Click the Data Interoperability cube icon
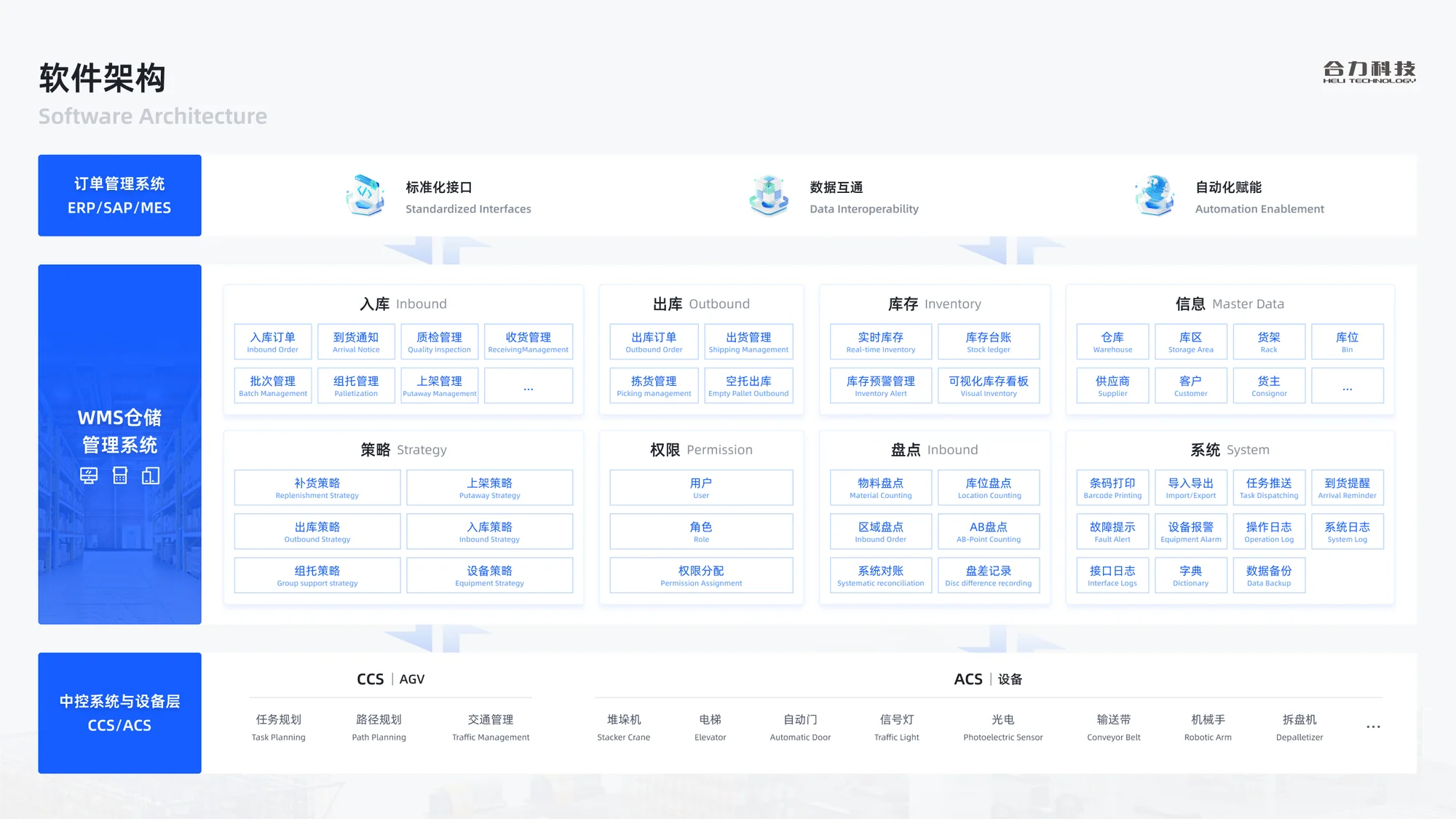 tap(769, 195)
